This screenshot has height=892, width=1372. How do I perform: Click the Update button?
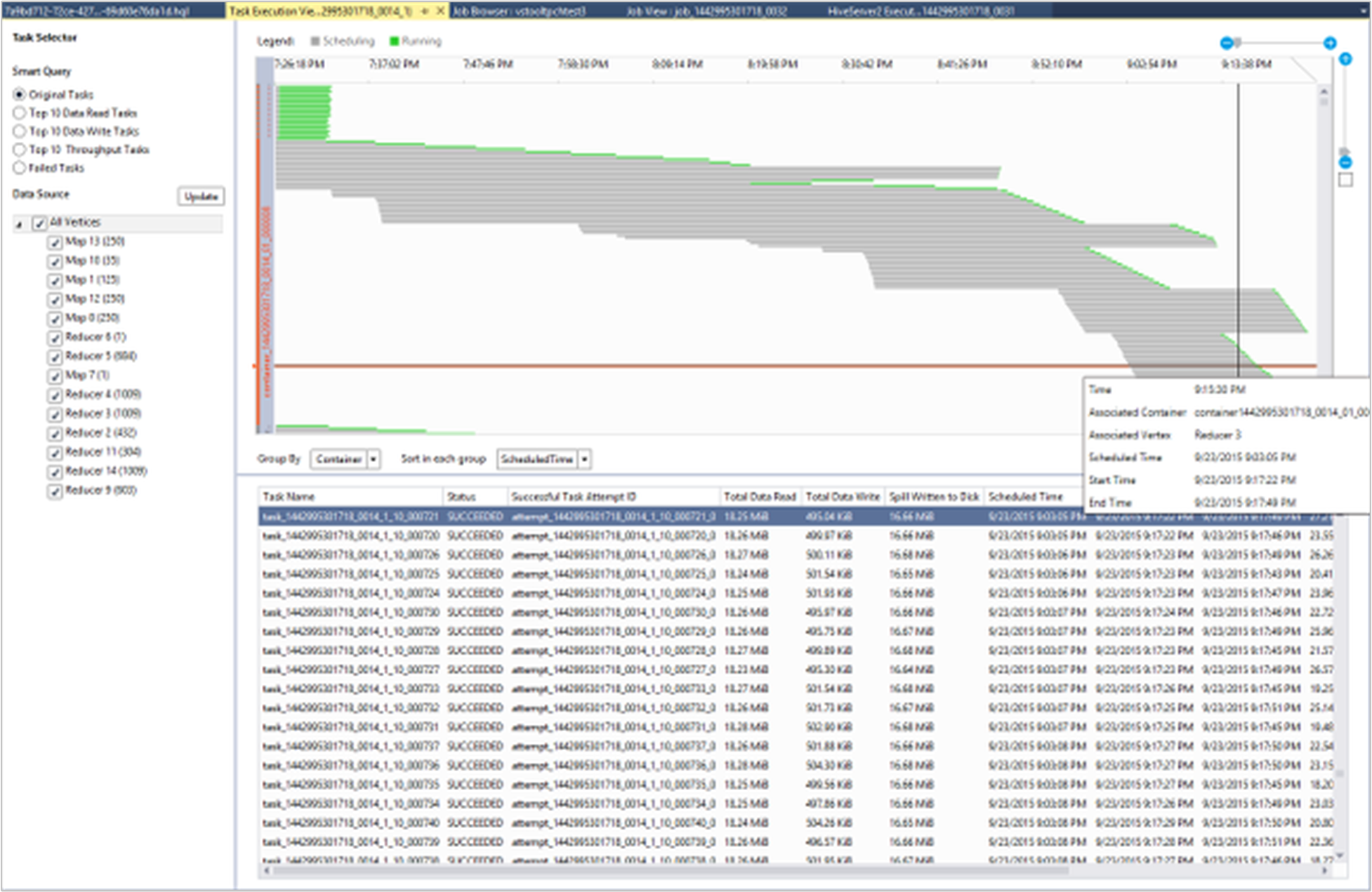pyautogui.click(x=199, y=196)
